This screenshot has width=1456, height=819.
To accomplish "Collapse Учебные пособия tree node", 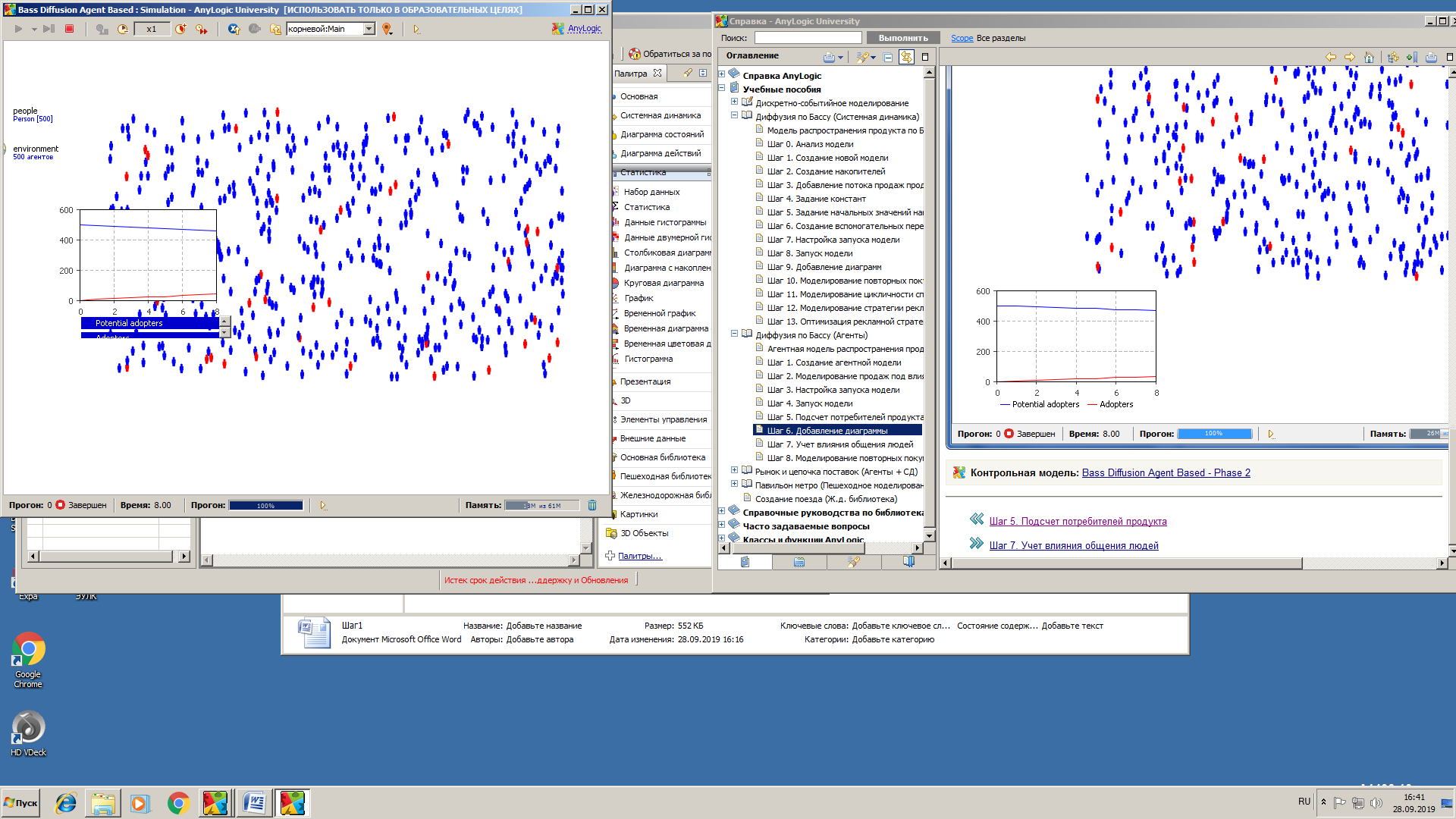I will click(722, 88).
